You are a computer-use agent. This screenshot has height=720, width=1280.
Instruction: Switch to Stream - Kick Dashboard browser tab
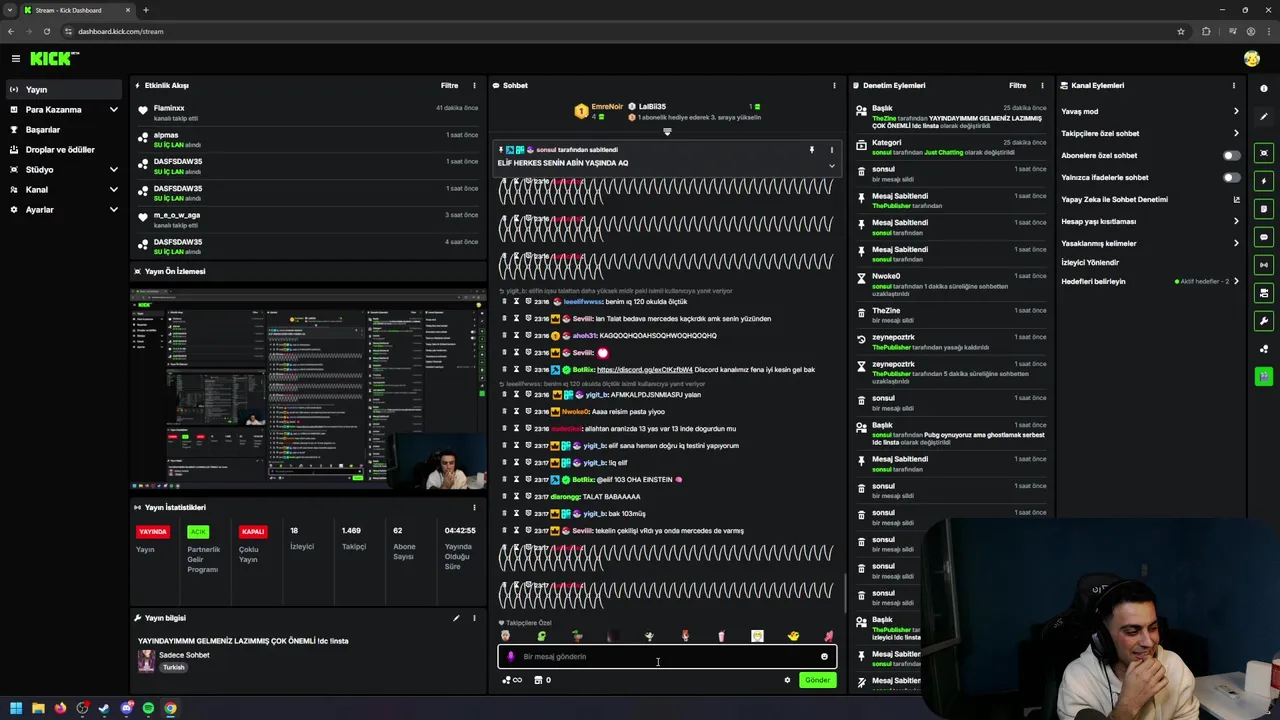[x=78, y=10]
